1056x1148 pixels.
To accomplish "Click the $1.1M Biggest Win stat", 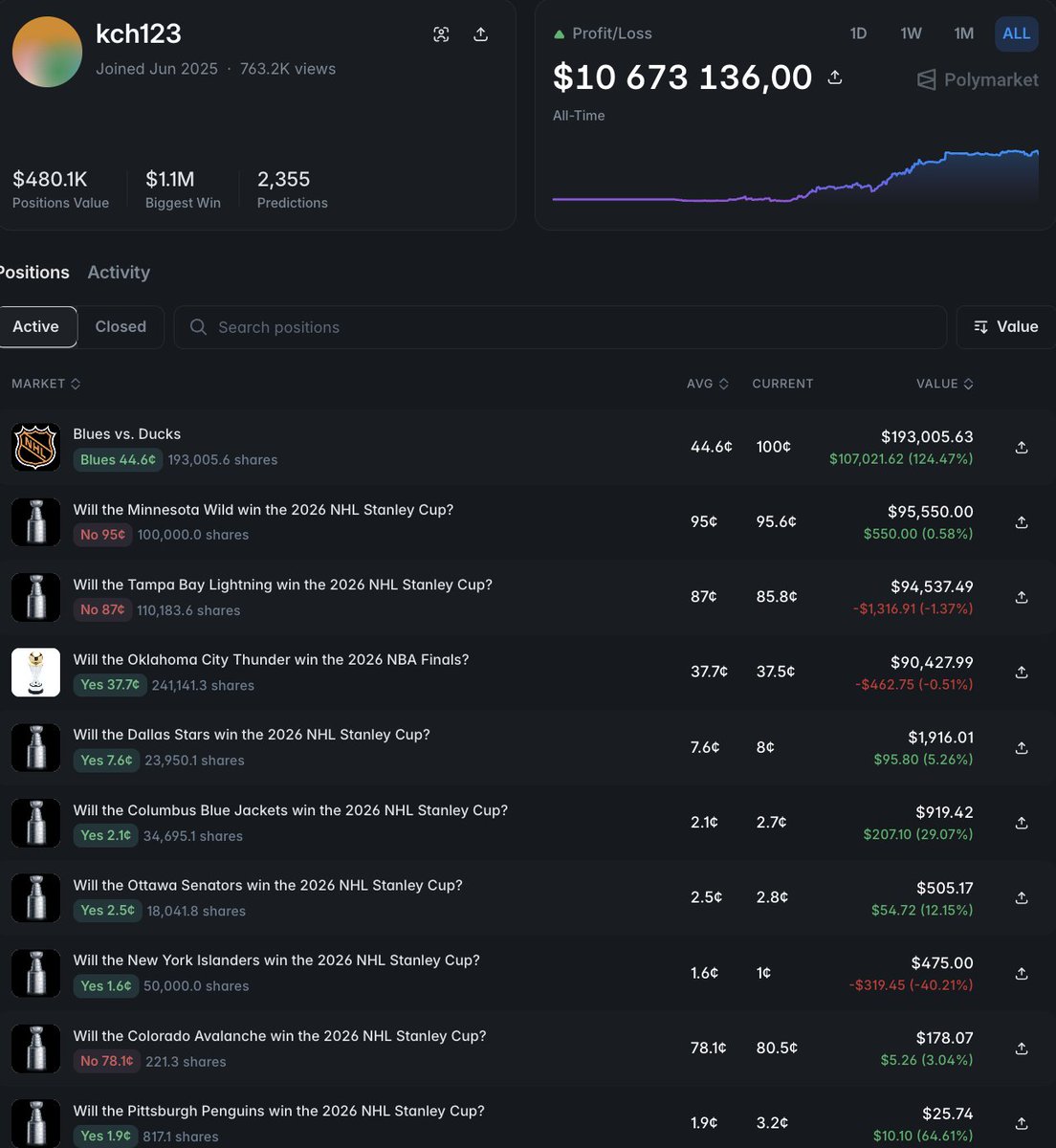I will (183, 188).
